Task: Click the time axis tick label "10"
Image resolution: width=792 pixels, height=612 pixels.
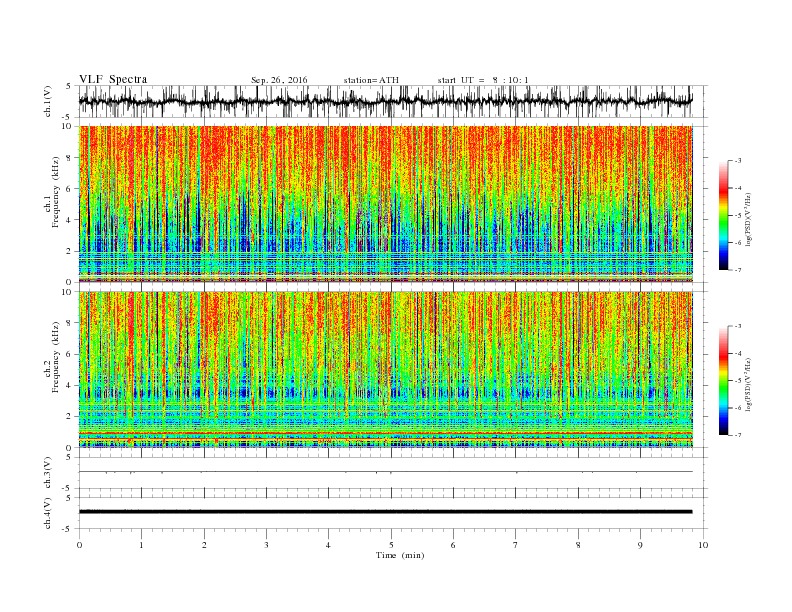Action: click(703, 545)
